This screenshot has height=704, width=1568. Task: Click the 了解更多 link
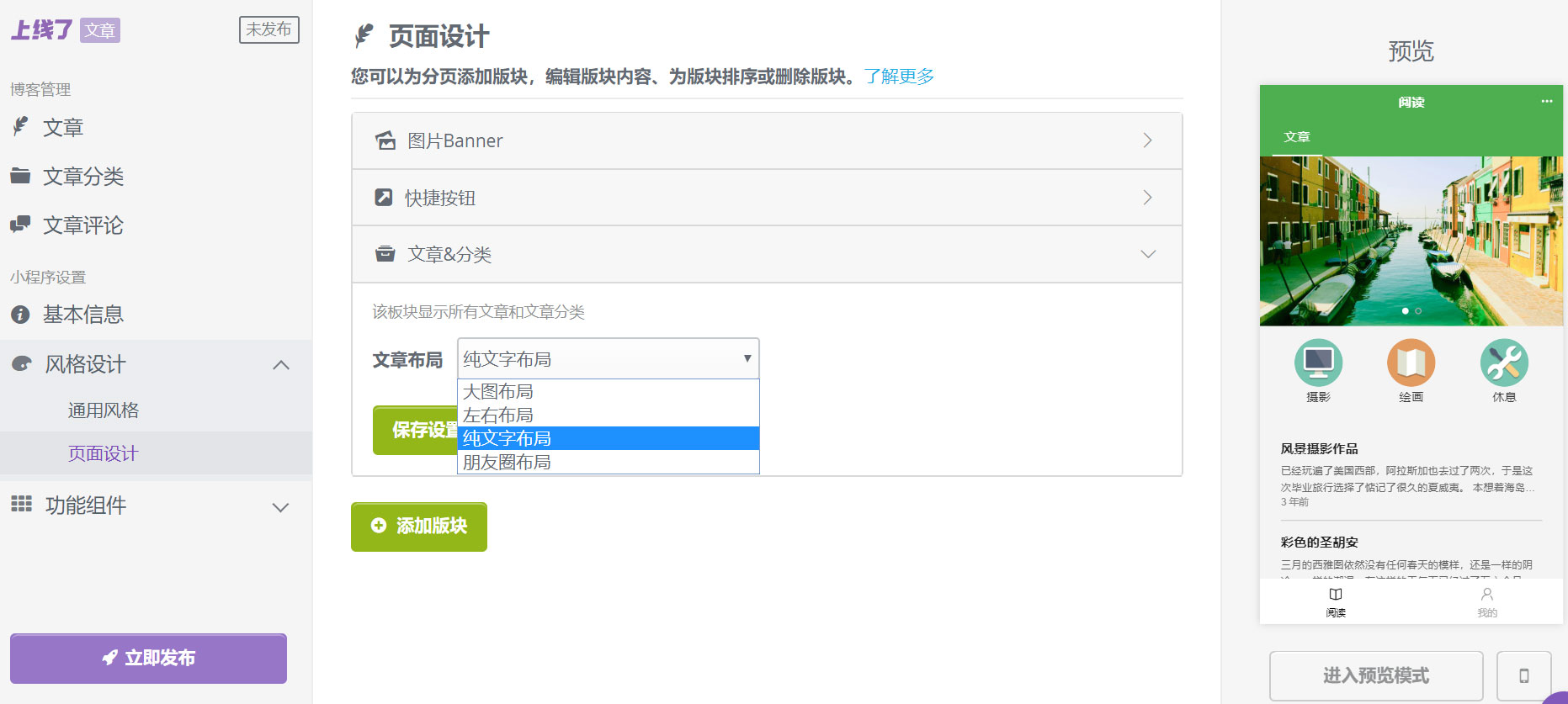[x=899, y=77]
